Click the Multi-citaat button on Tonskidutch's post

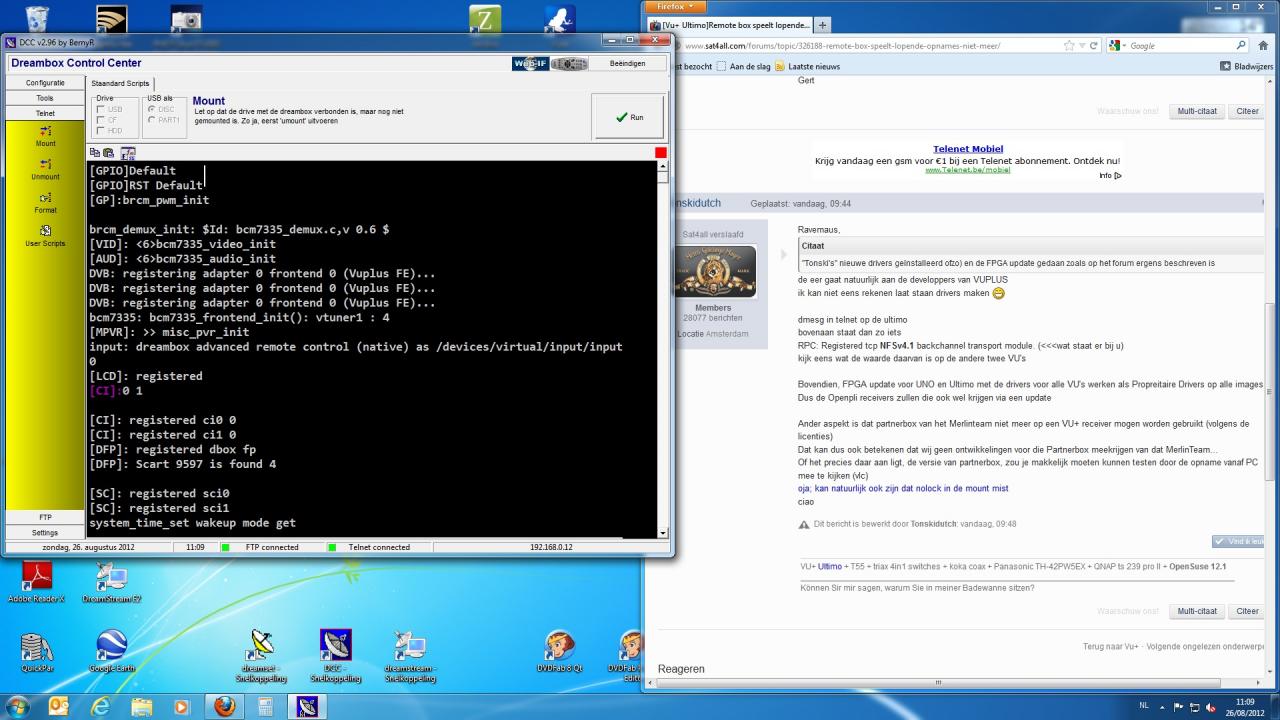click(x=1197, y=611)
